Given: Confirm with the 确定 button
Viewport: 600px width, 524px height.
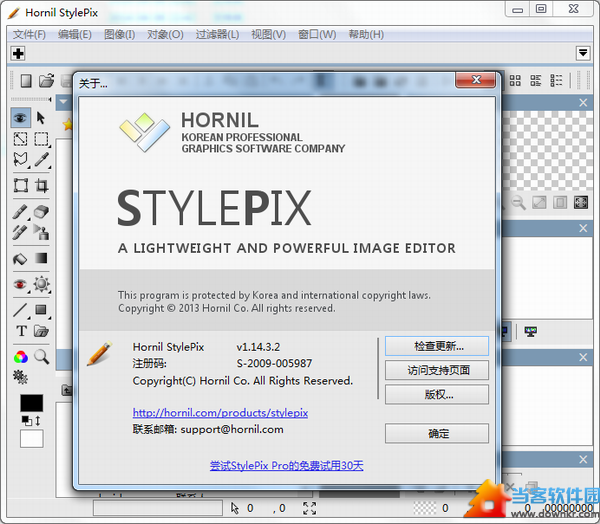Looking at the screenshot, I should pos(437,433).
